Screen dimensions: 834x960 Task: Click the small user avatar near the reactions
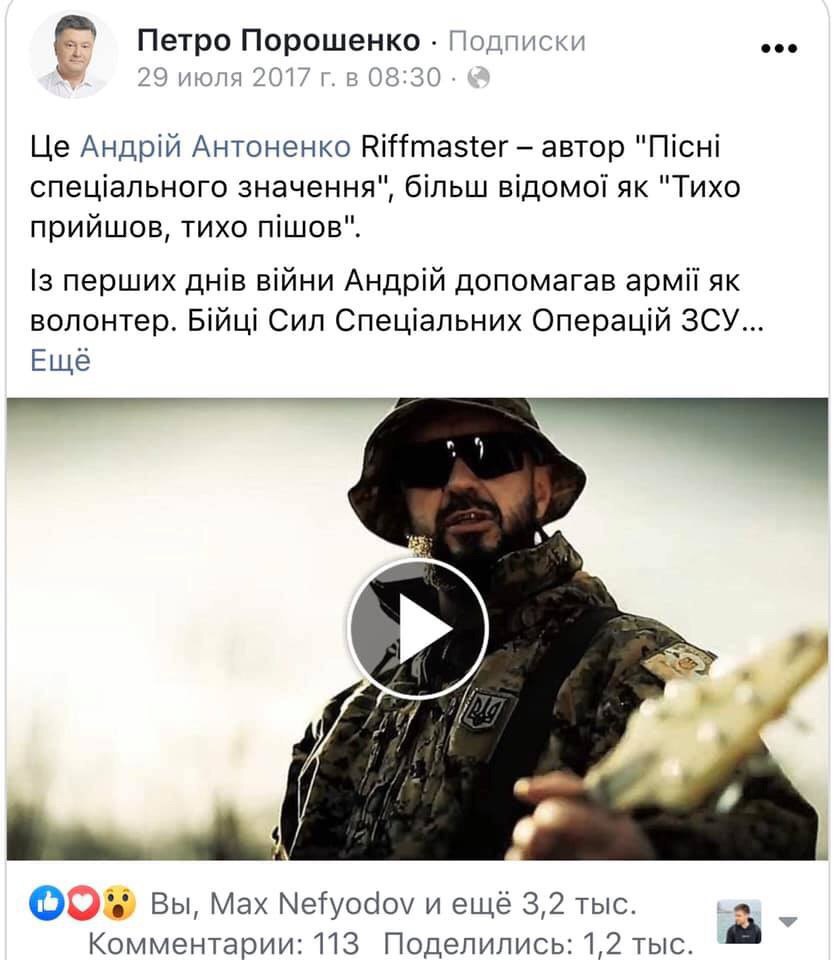(x=739, y=921)
